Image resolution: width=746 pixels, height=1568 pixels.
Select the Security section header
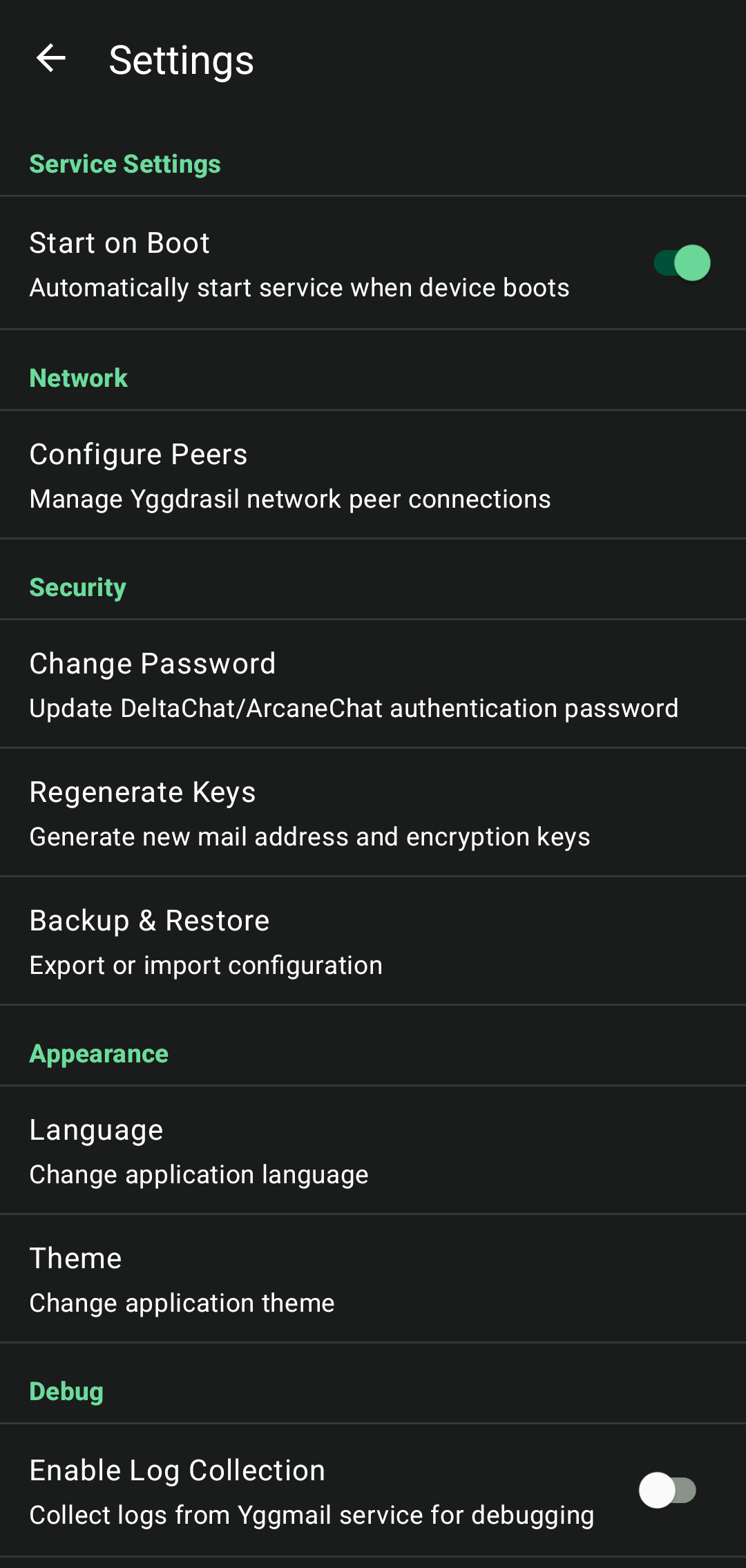point(77,587)
